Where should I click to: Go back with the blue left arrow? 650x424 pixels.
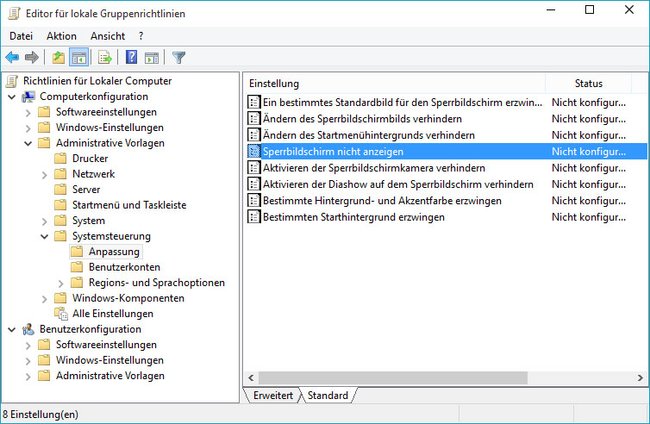coord(12,57)
